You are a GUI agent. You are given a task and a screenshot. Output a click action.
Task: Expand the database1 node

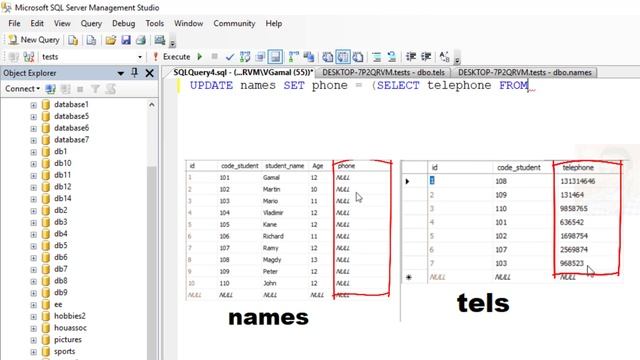[x=33, y=105]
